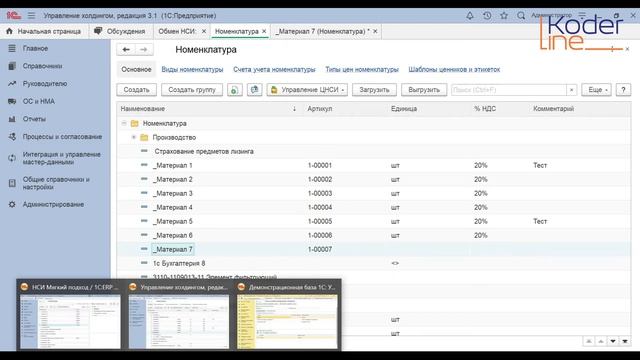The height and width of the screenshot is (360, 640).
Task: Open Отчеты section icon
Action: pyautogui.click(x=12, y=119)
